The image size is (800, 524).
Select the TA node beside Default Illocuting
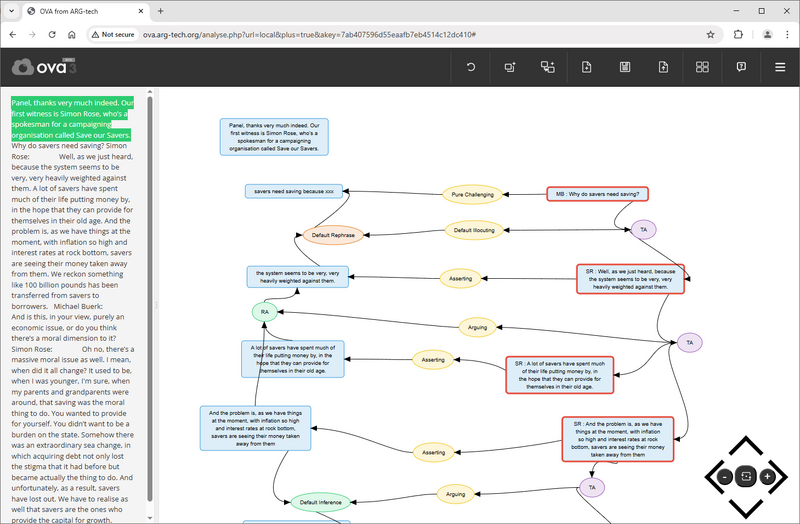pos(643,230)
